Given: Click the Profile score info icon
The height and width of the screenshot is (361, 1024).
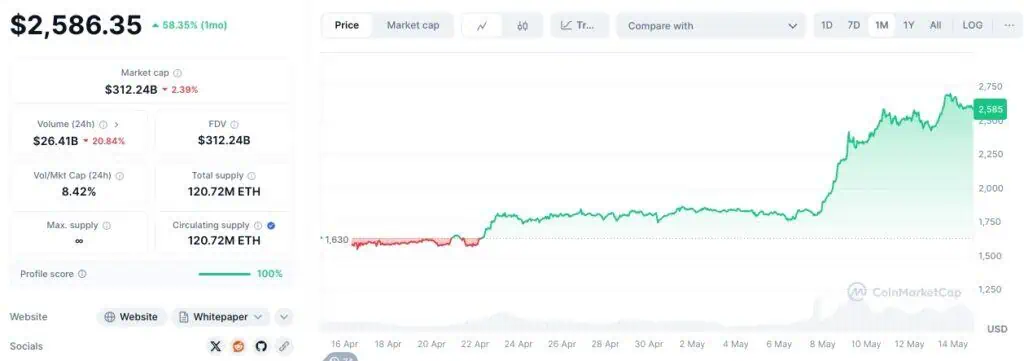Looking at the screenshot, I should pyautogui.click(x=82, y=274).
